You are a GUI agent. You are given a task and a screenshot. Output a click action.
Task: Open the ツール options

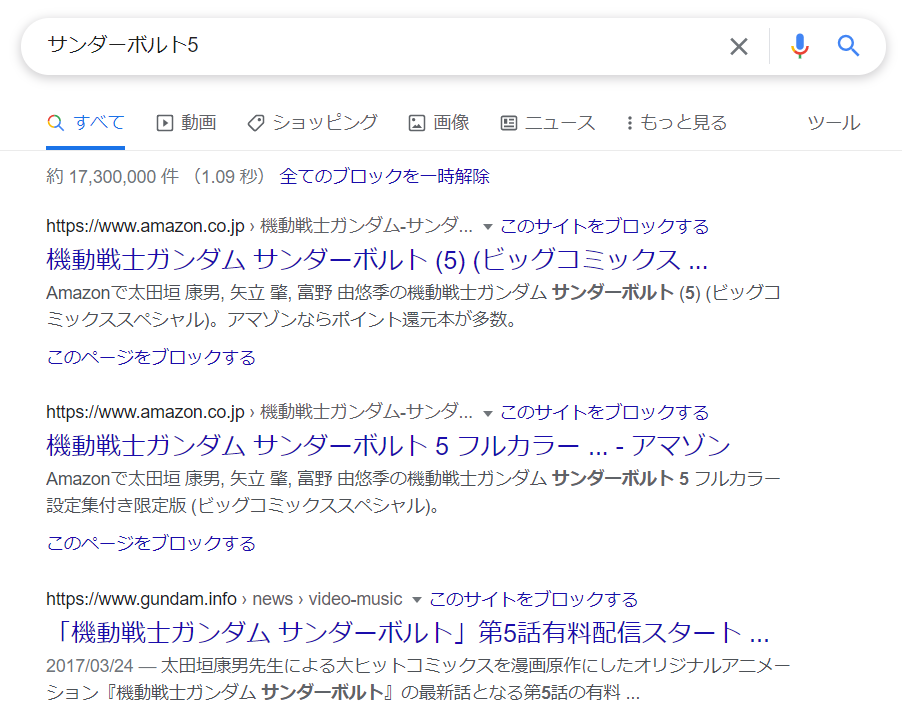pyautogui.click(x=834, y=123)
